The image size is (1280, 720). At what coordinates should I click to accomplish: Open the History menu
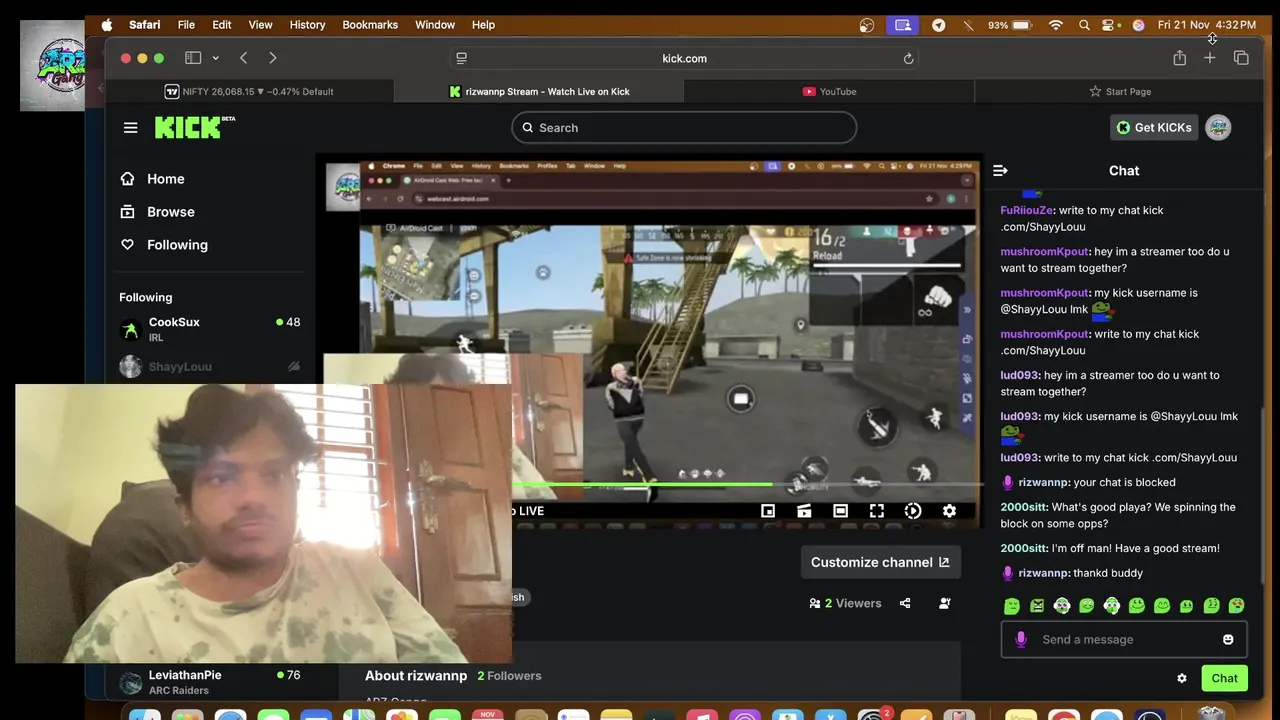(307, 25)
